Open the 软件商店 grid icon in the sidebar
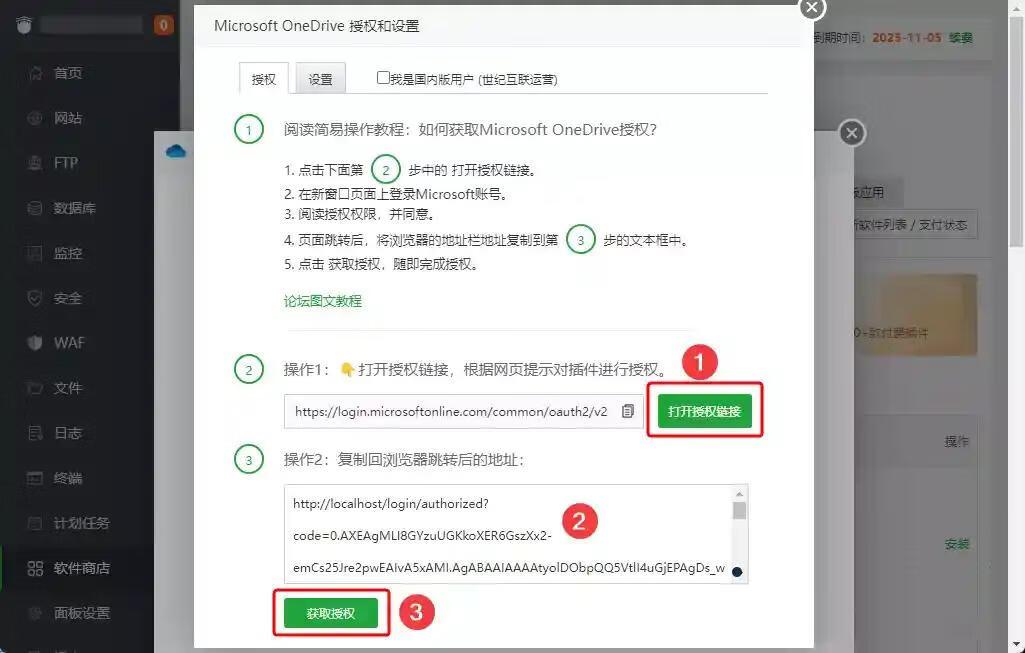1025x653 pixels. coord(35,568)
